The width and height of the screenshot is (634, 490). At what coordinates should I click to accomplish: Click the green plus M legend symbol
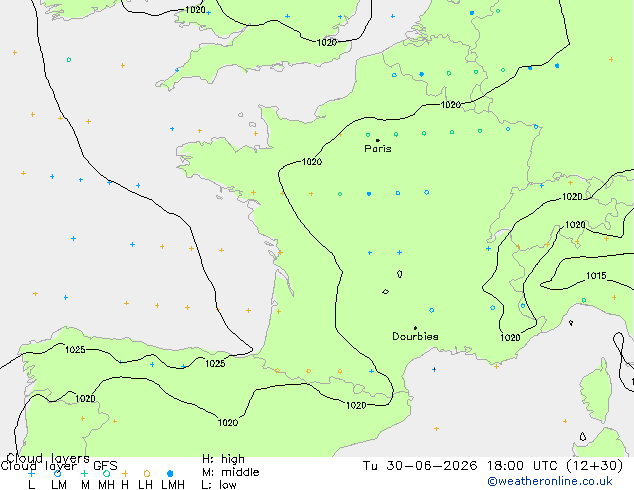85,473
